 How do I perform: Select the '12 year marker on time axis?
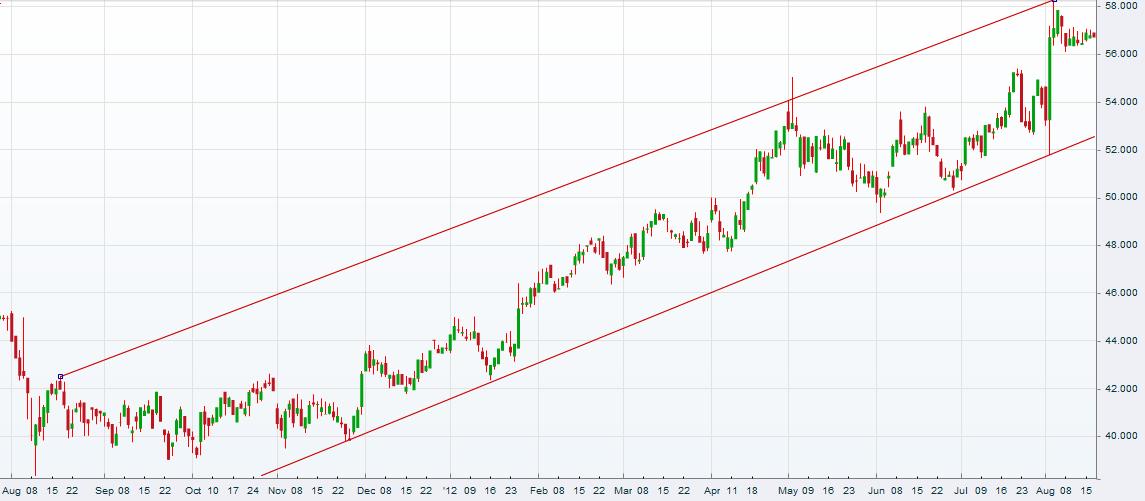point(451,492)
